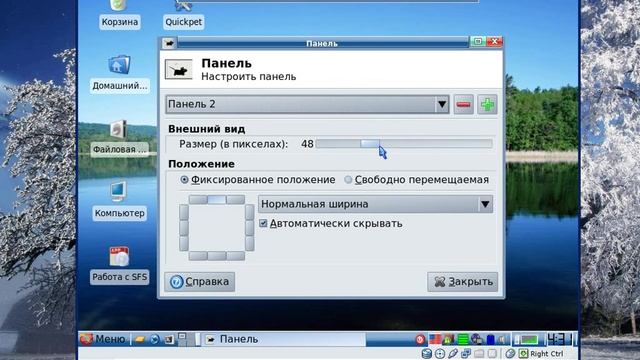Activate the Панель taskbar window button
The height and width of the screenshot is (360, 640).
[284, 339]
